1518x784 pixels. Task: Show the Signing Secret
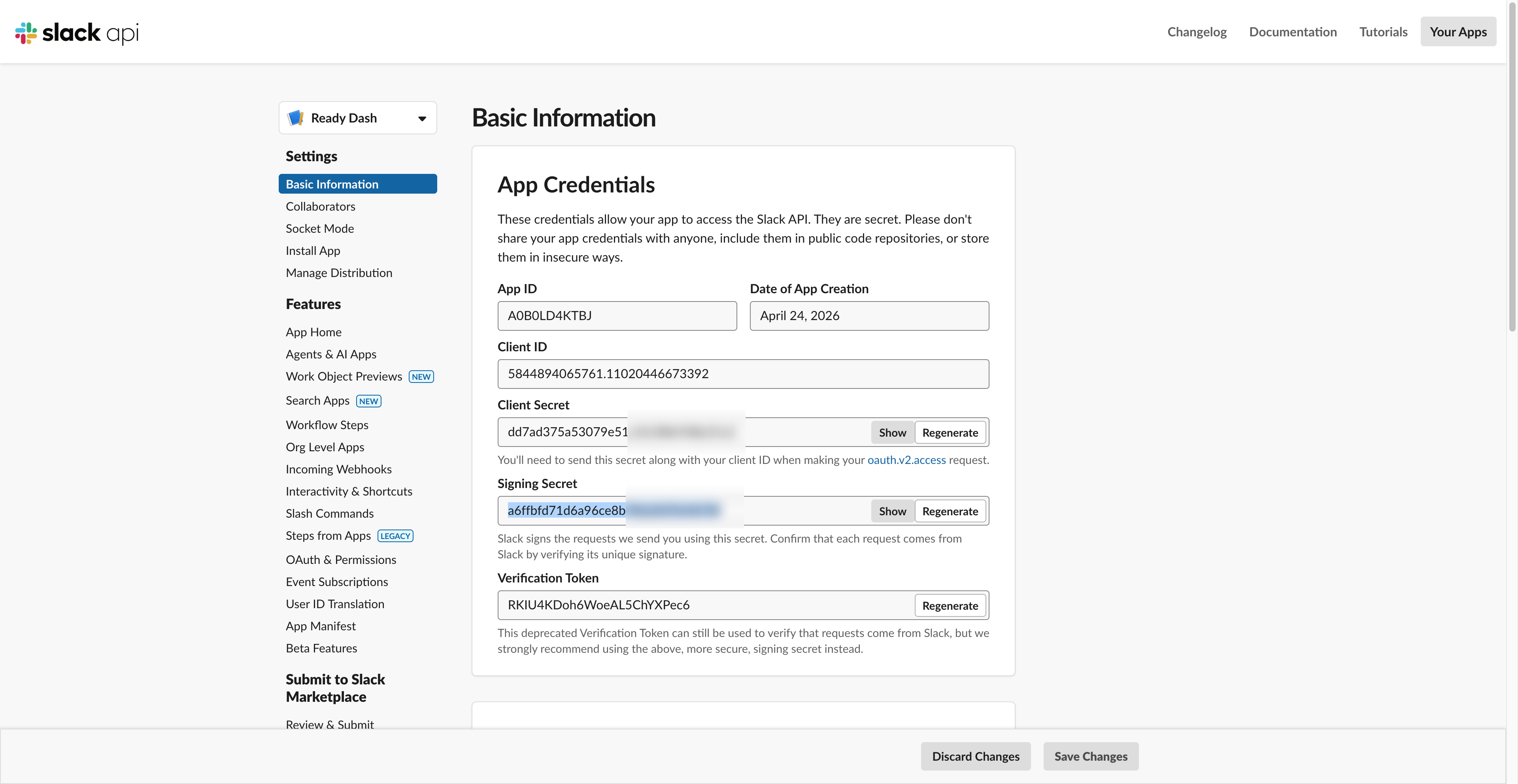tap(892, 511)
